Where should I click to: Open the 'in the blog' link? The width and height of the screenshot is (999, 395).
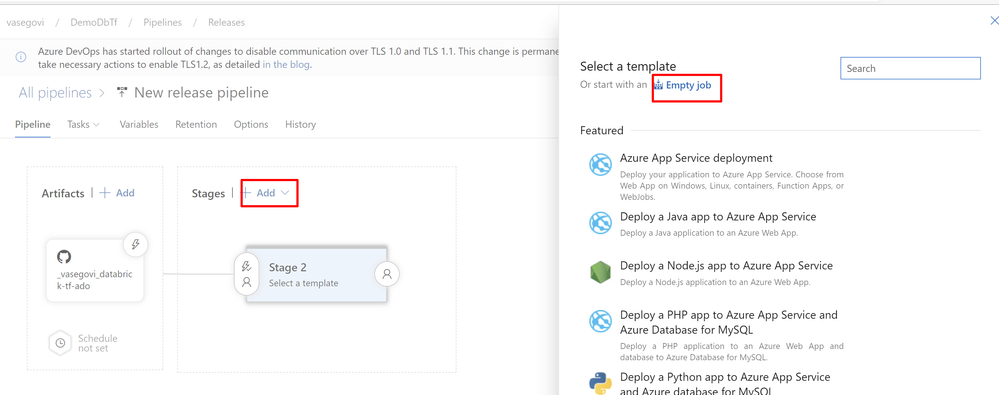click(287, 64)
